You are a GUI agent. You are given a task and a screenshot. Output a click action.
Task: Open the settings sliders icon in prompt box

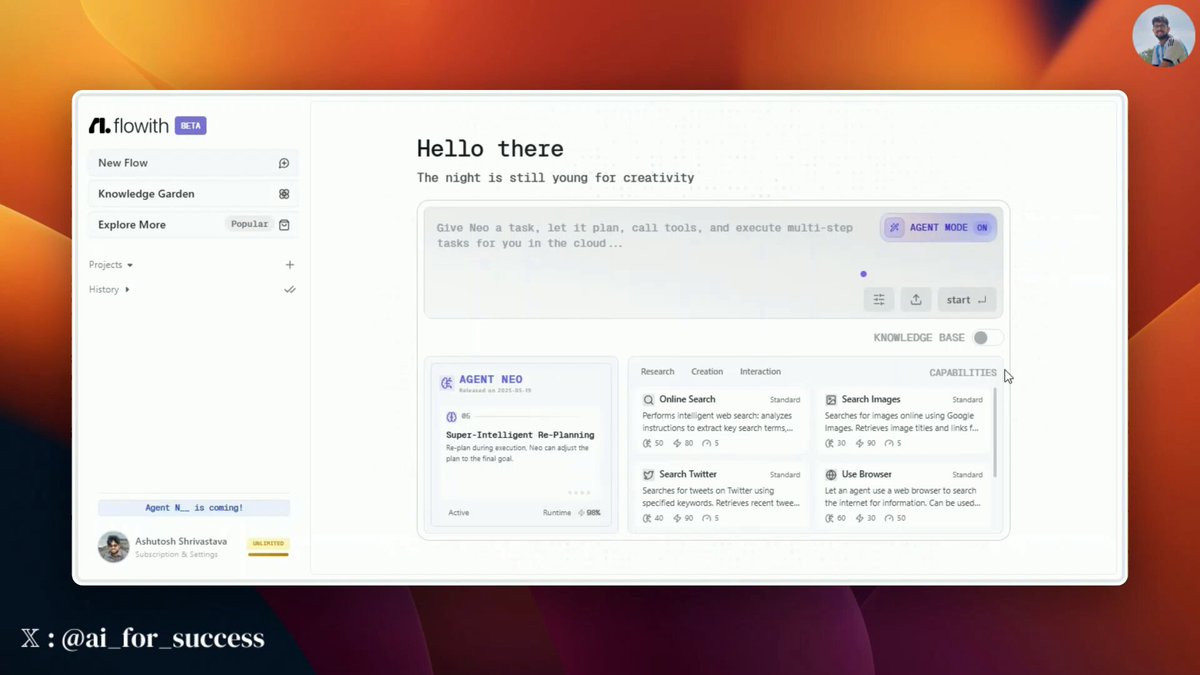[879, 300]
